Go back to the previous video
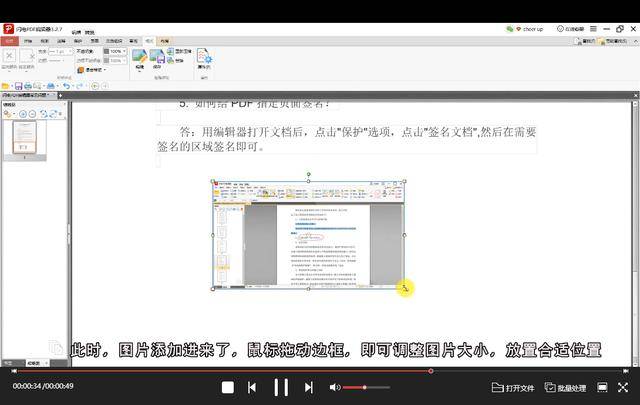This screenshot has height=405, width=640. coord(252,387)
